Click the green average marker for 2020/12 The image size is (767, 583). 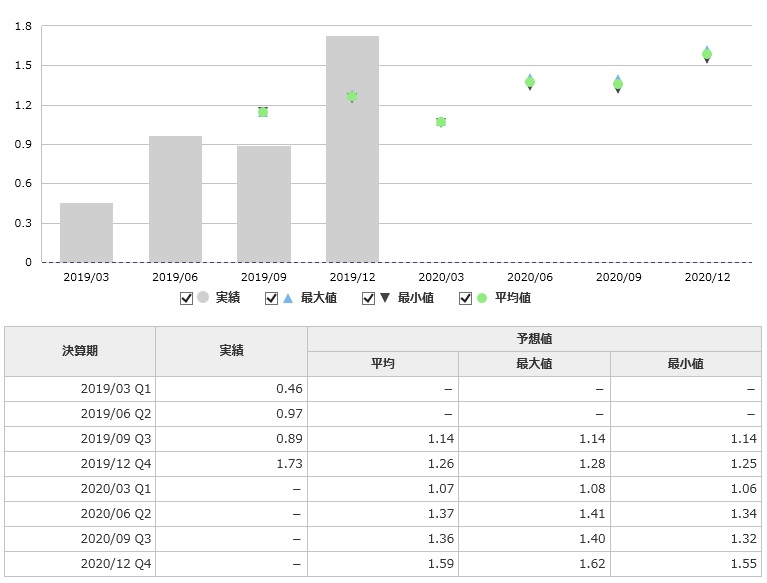[707, 54]
